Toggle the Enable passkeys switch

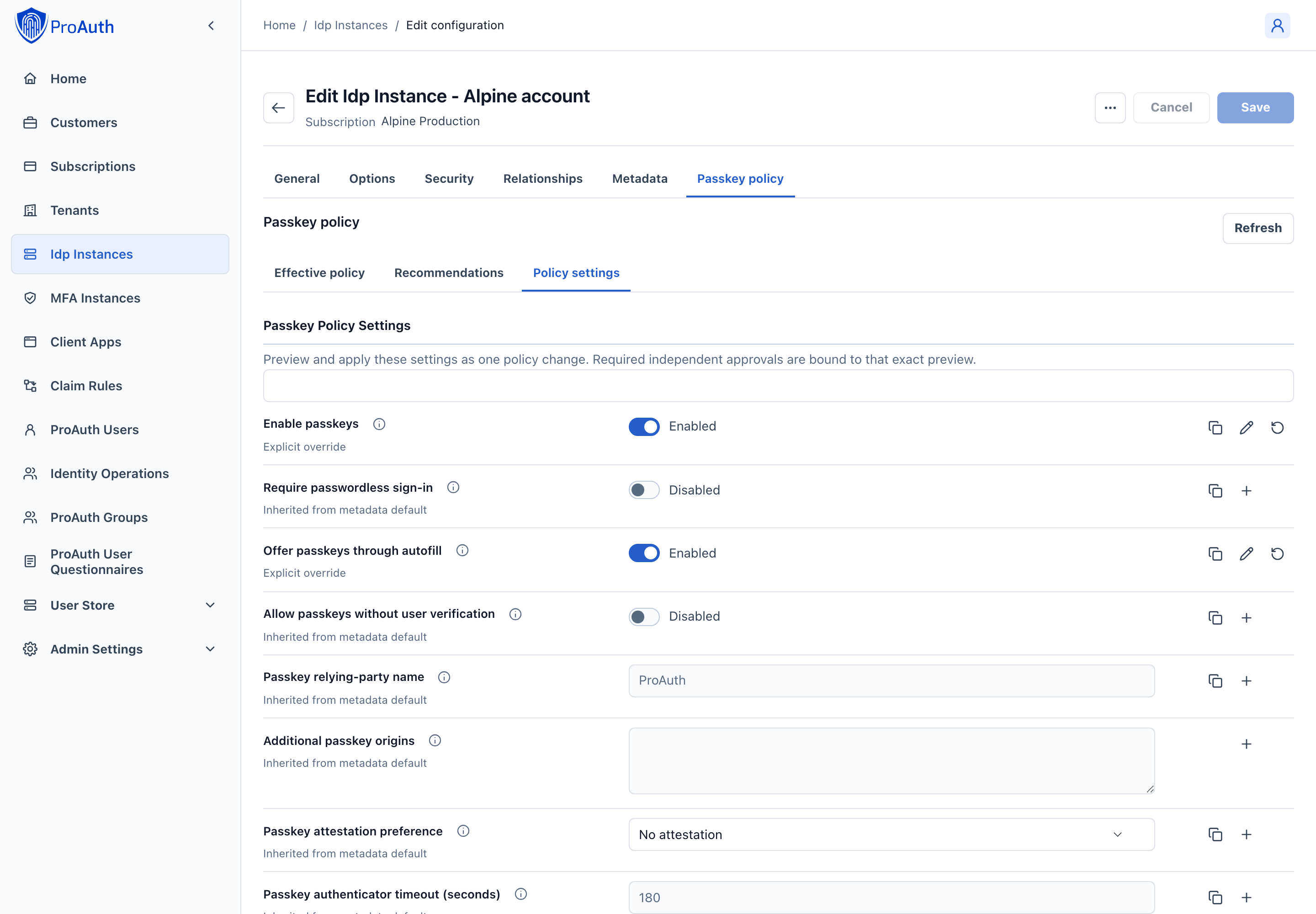[x=644, y=427]
